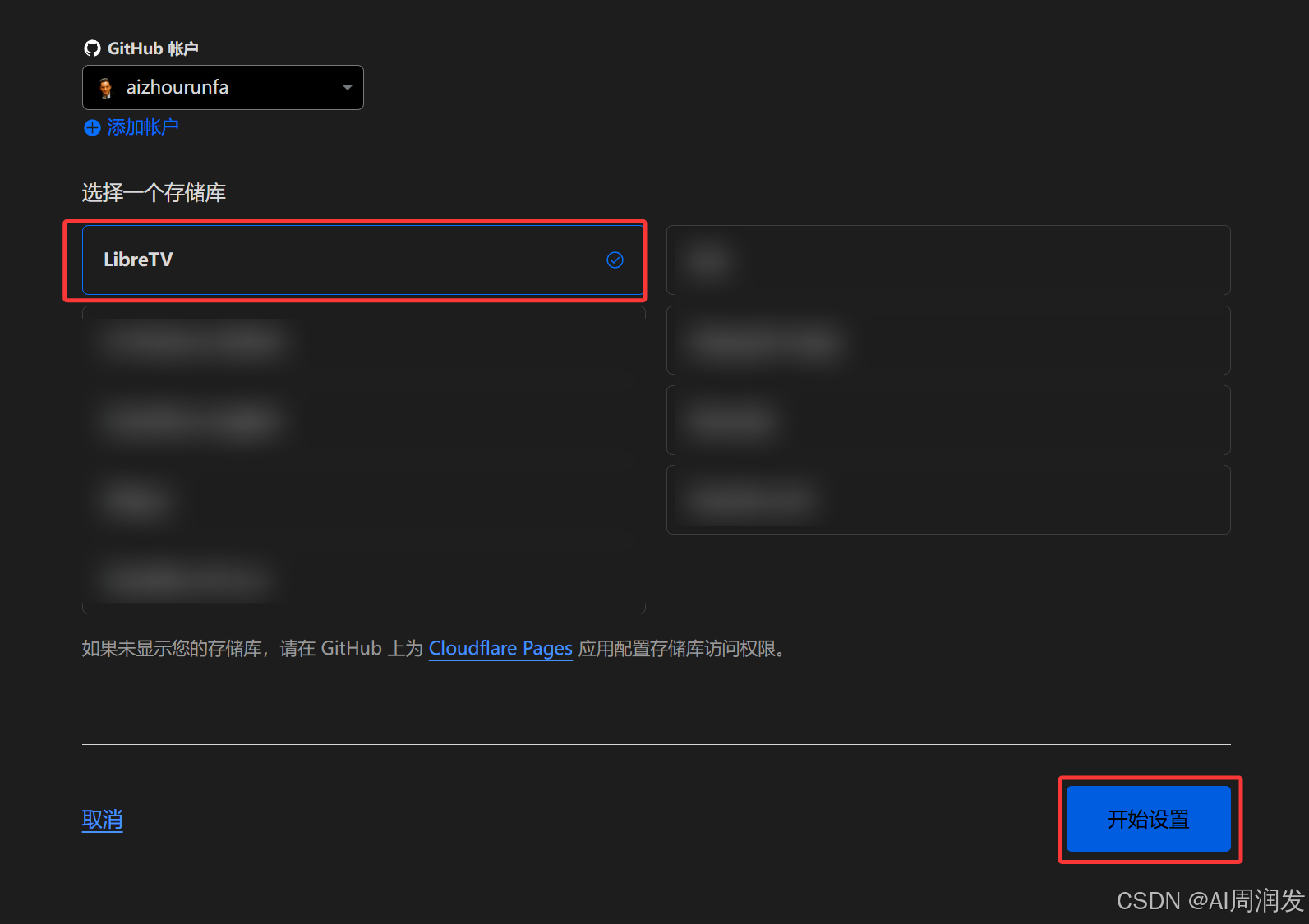Open the GitHub account dropdown aizhourunfa
This screenshot has width=1309, height=924.
pyautogui.click(x=223, y=87)
